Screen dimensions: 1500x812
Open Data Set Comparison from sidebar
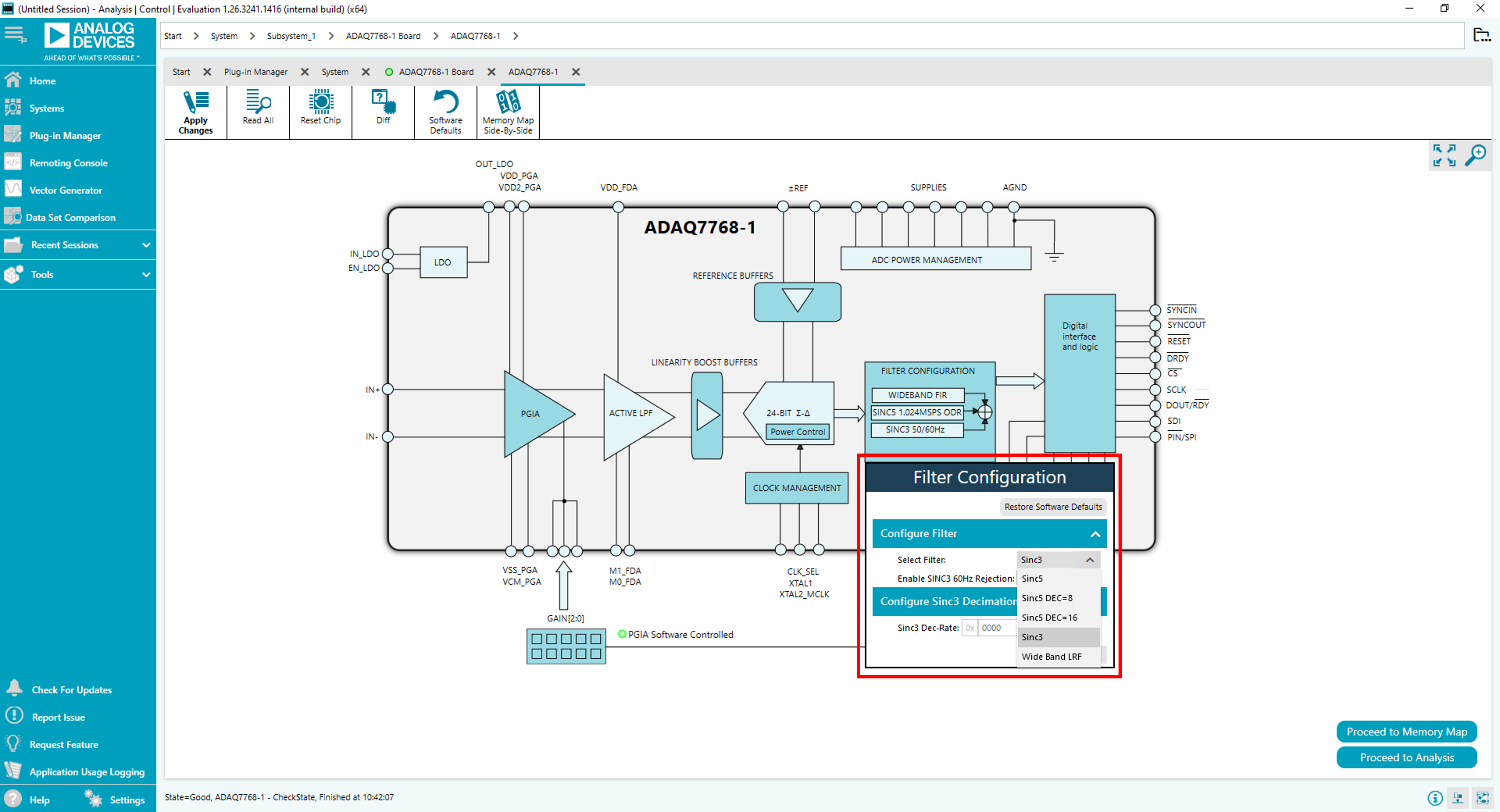pos(70,216)
